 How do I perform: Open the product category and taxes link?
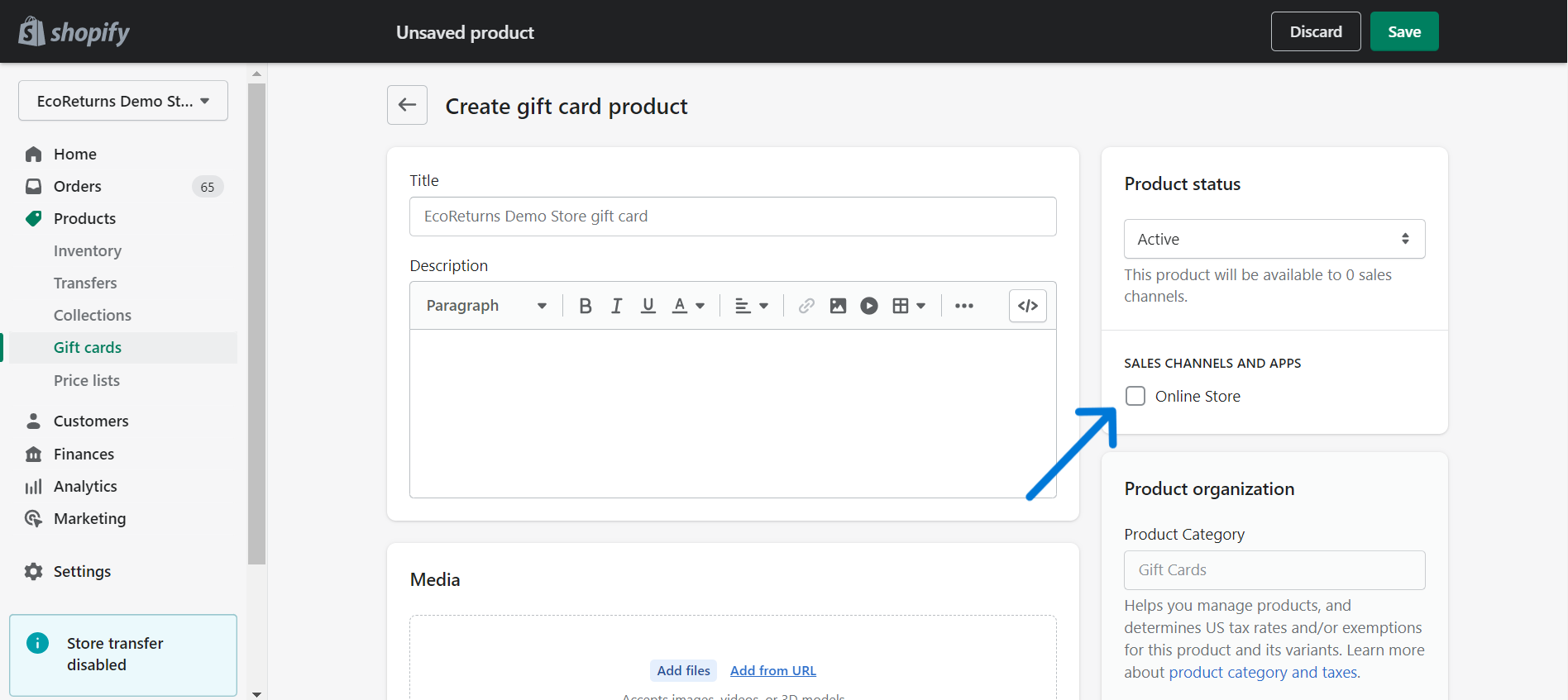pos(1263,673)
